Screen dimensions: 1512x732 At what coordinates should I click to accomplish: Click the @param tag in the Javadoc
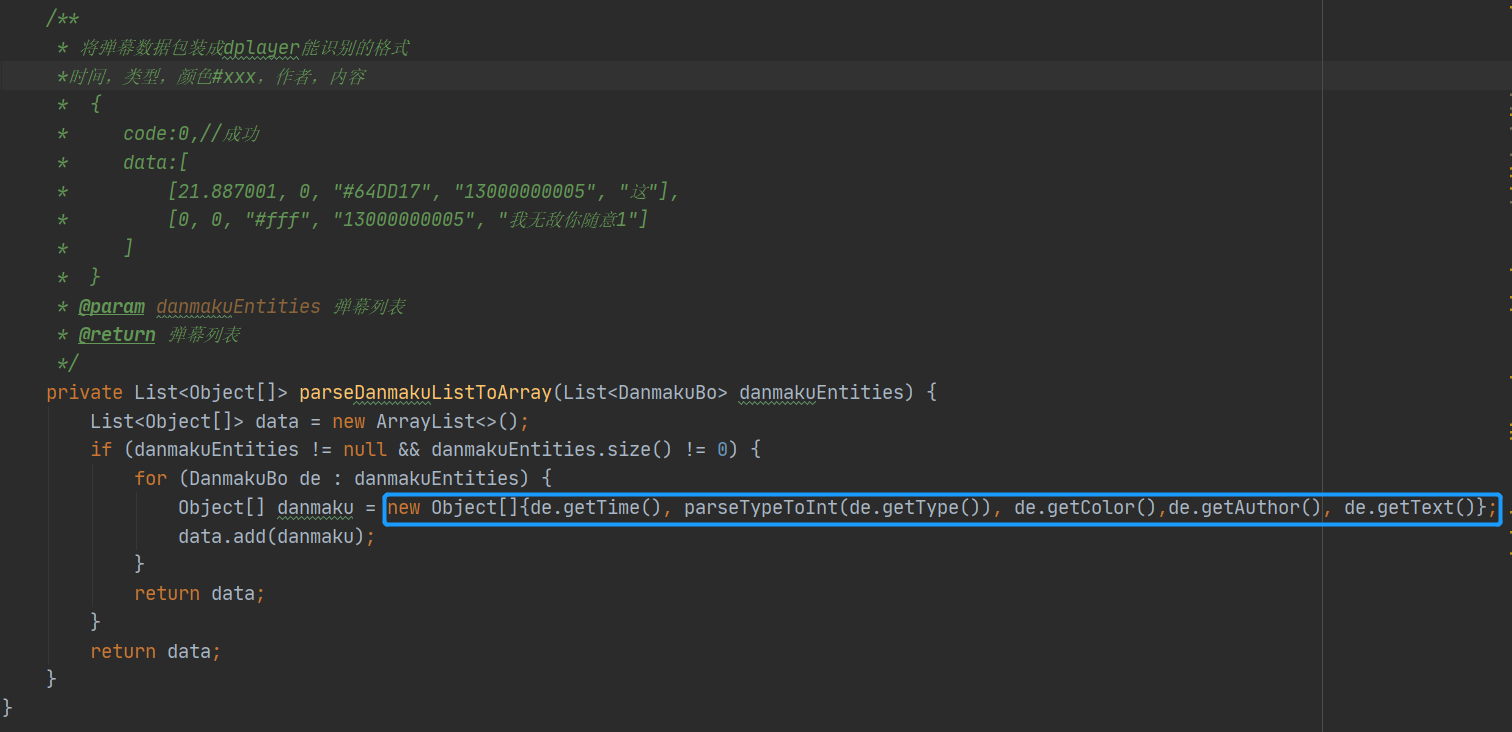(x=111, y=306)
